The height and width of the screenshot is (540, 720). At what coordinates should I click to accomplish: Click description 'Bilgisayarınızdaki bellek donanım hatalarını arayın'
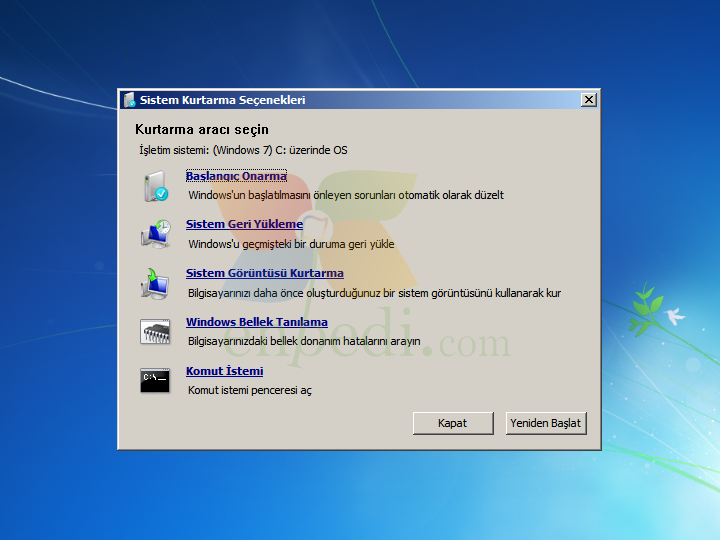pos(304,341)
